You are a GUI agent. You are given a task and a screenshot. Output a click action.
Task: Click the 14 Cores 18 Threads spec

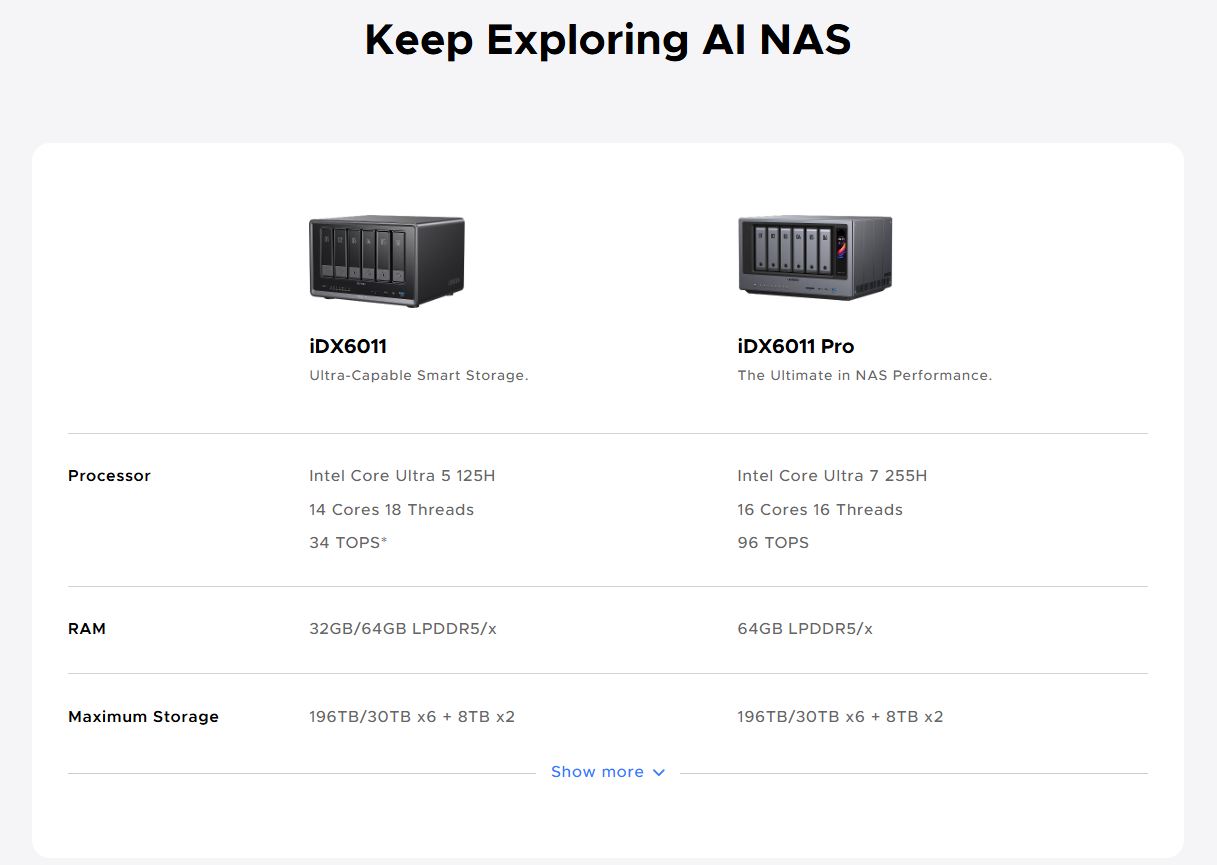coord(391,510)
